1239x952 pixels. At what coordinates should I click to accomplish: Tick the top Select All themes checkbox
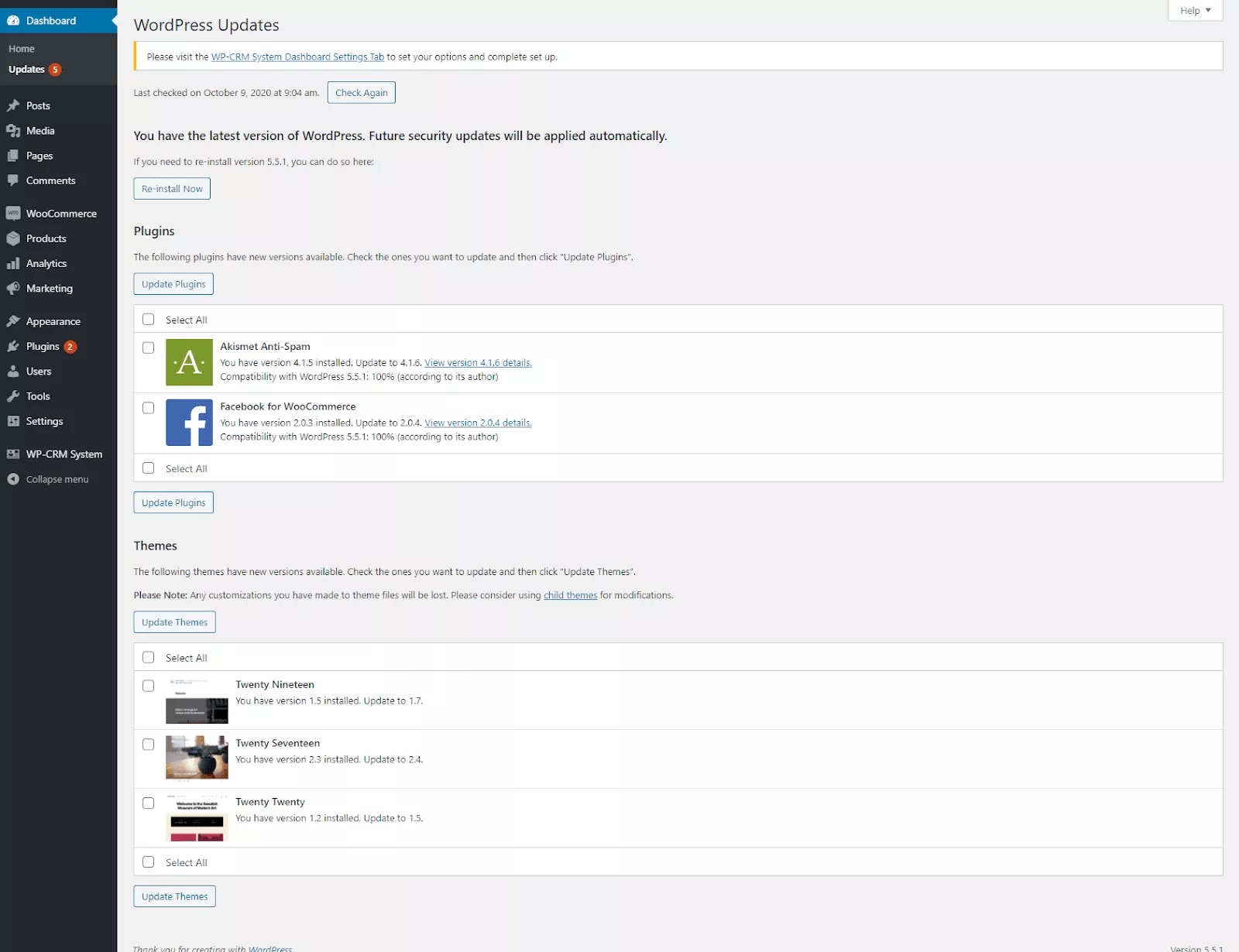tap(149, 657)
